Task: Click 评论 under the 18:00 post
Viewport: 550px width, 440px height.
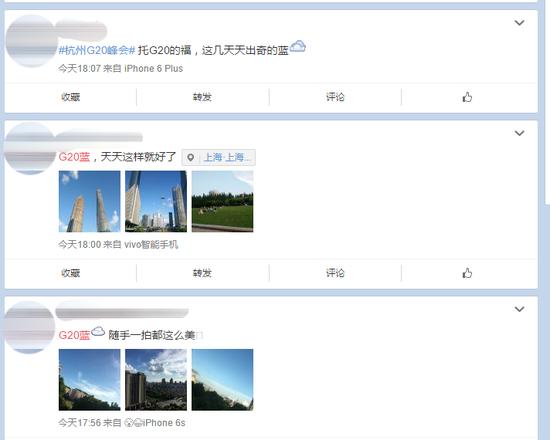Action: point(335,273)
